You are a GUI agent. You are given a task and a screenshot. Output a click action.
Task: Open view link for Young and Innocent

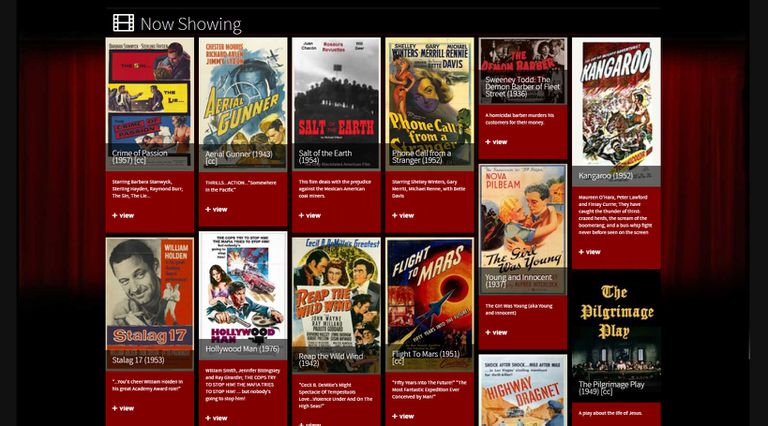point(496,332)
